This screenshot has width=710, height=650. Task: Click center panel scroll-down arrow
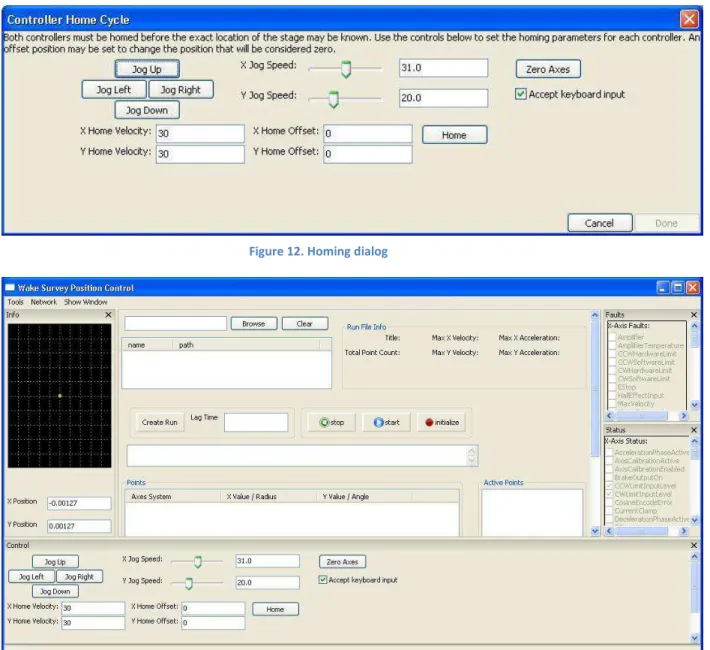[595, 531]
